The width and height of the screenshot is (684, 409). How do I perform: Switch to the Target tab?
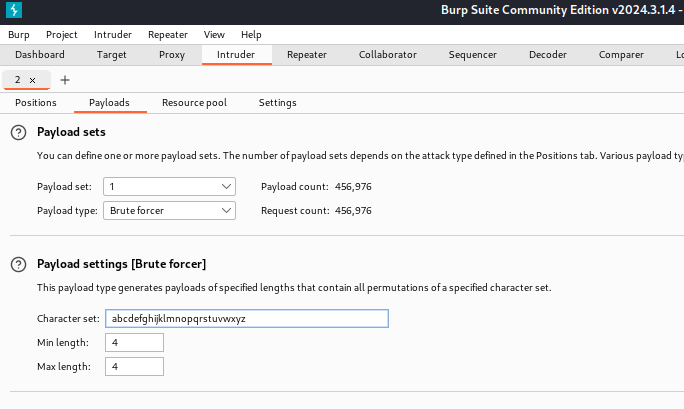(x=112, y=55)
